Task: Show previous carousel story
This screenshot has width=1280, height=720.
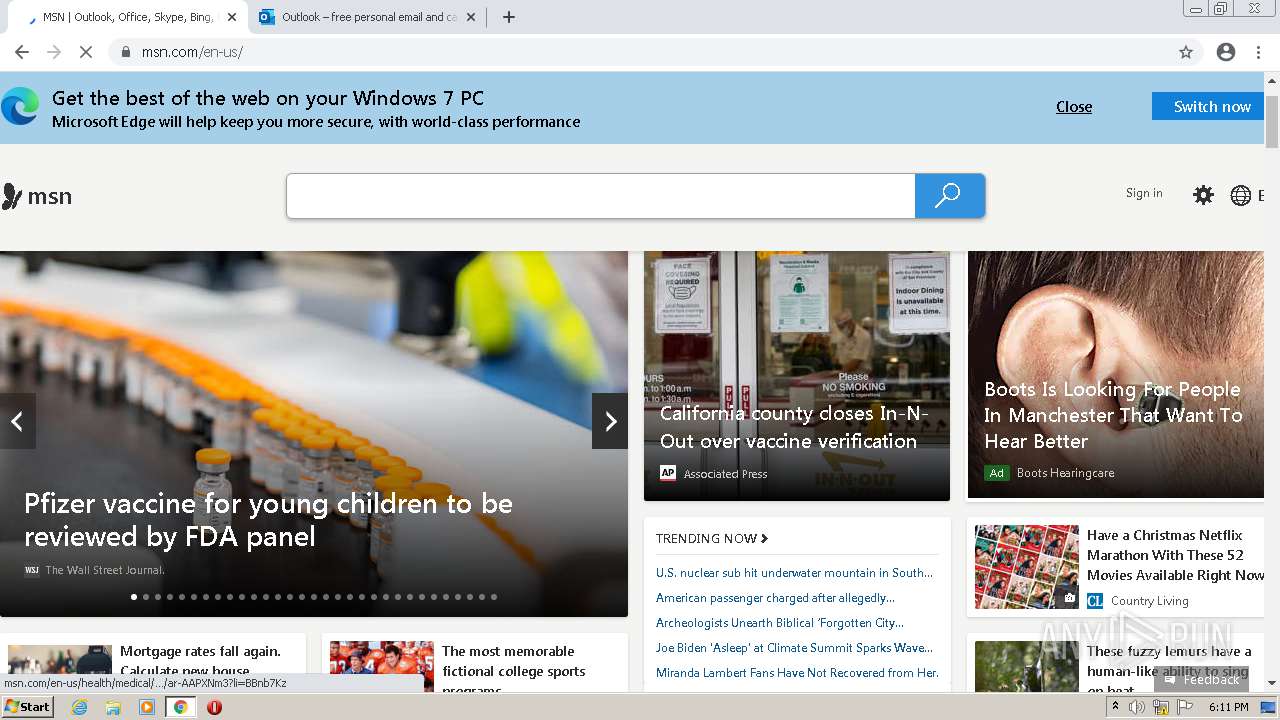Action: [x=17, y=421]
